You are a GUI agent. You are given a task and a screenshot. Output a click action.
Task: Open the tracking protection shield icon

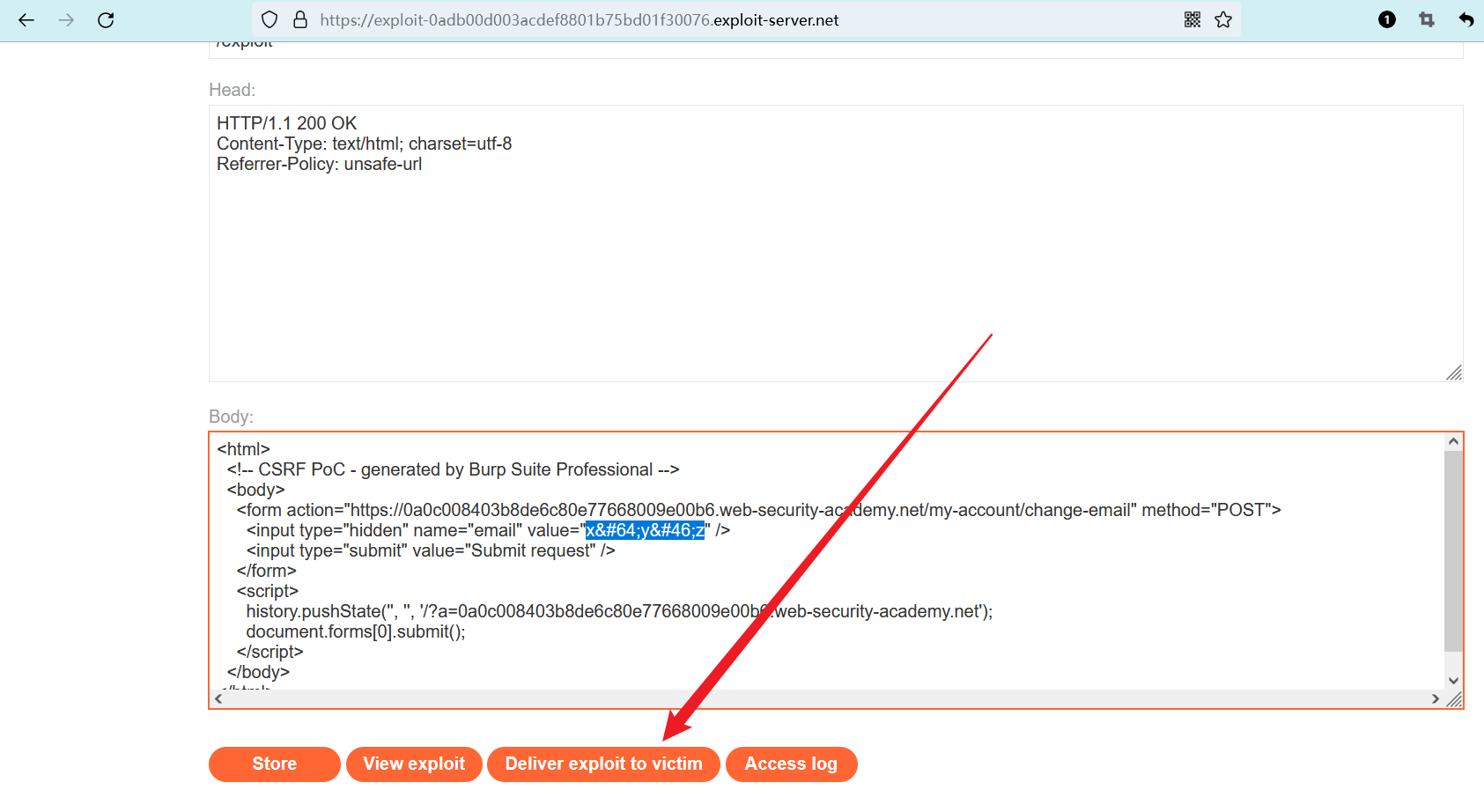(270, 19)
